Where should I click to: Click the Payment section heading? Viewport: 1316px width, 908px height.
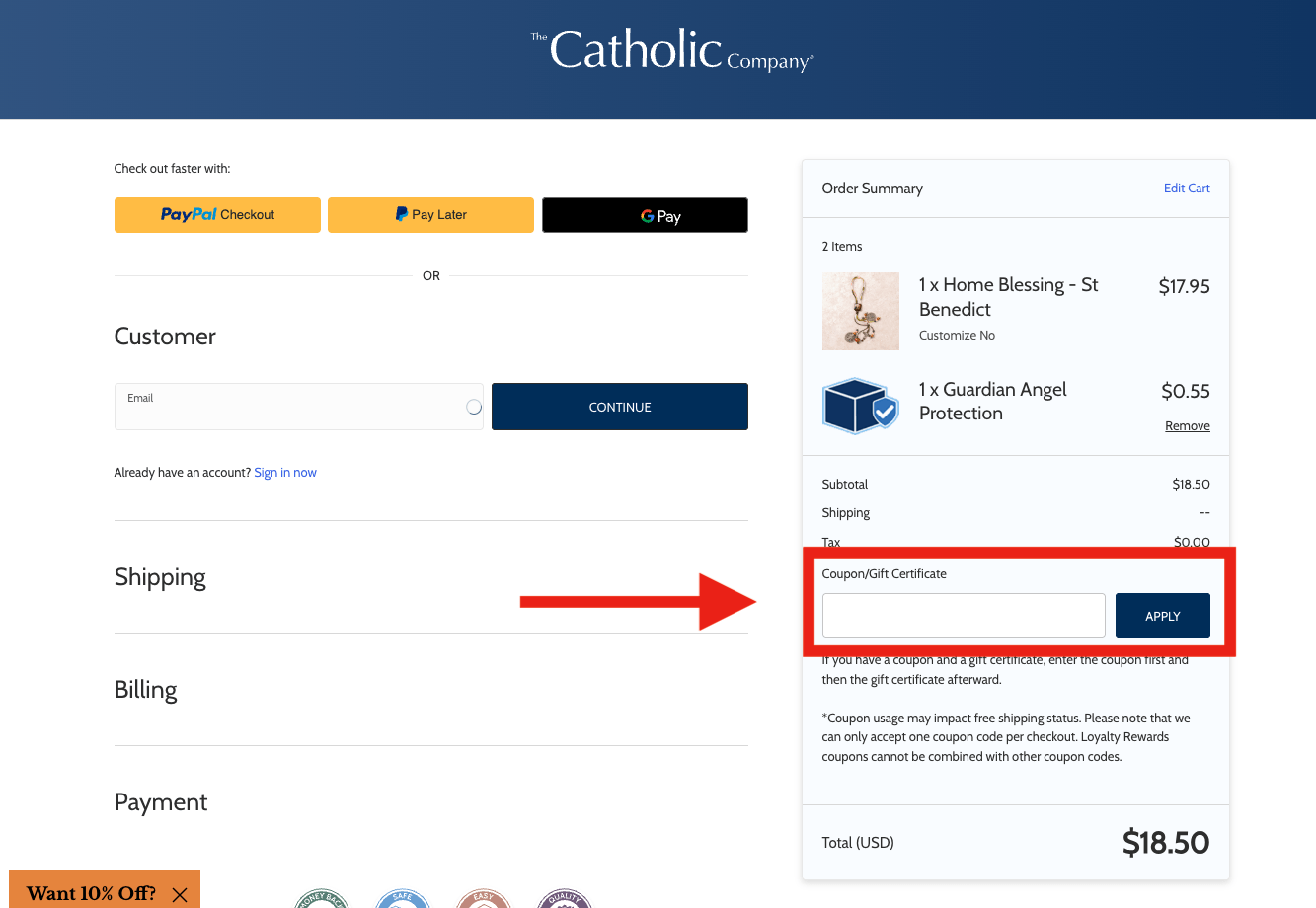click(x=161, y=802)
